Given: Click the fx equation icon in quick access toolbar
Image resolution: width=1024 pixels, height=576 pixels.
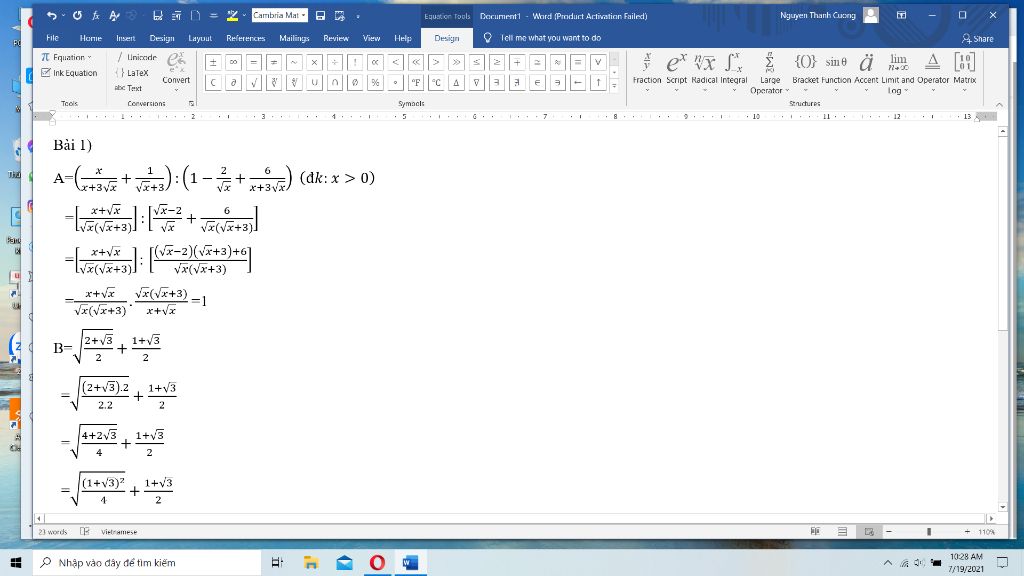Looking at the screenshot, I should click(x=95, y=15).
